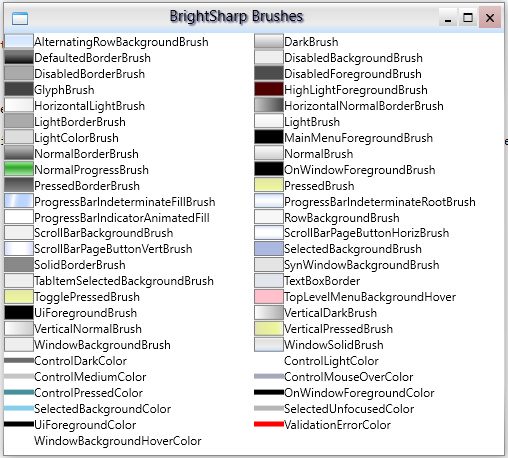Select ScrollBarPageButtonVertBrush label

point(113,249)
